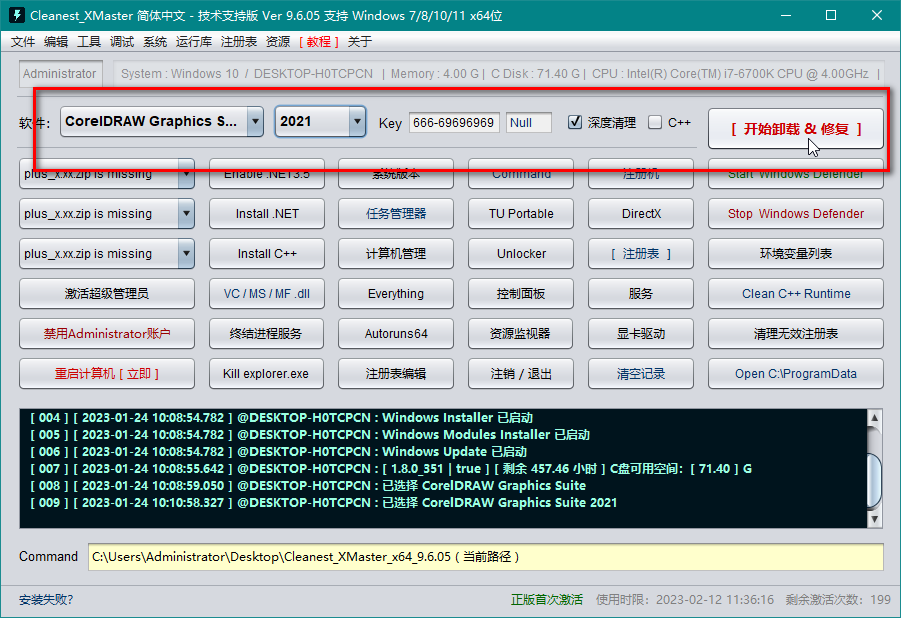Click 禁用Administrator账户 button
Viewport: 901px width, 618px height.
(x=107, y=333)
